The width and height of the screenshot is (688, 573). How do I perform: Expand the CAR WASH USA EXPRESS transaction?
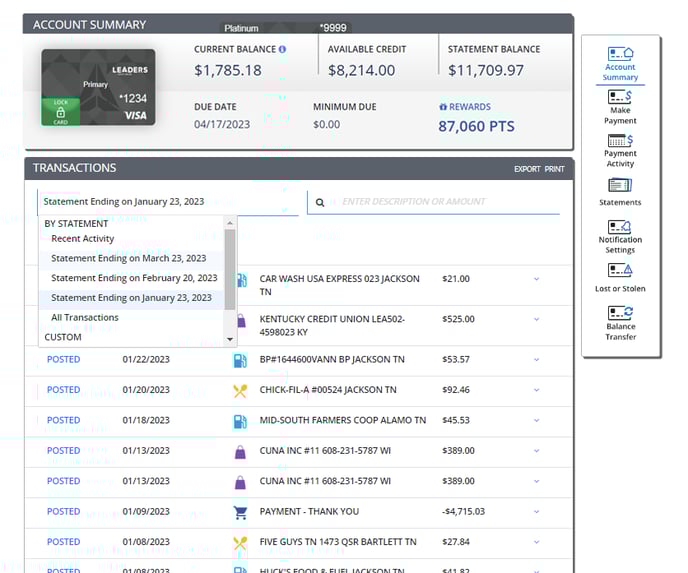[536, 279]
